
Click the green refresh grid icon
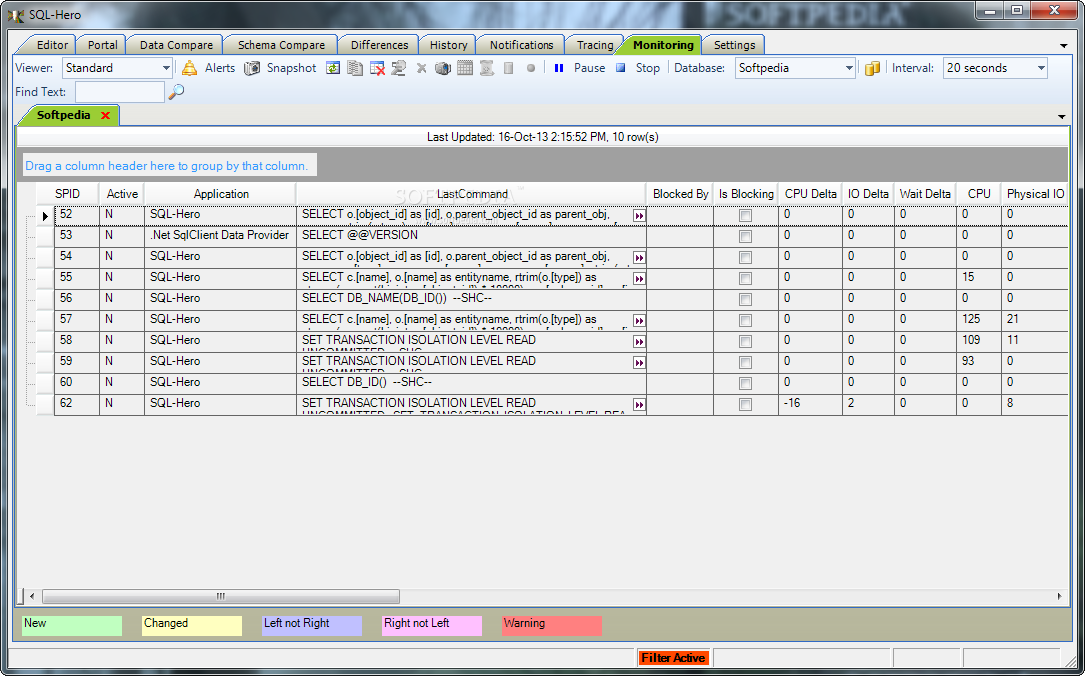click(333, 68)
